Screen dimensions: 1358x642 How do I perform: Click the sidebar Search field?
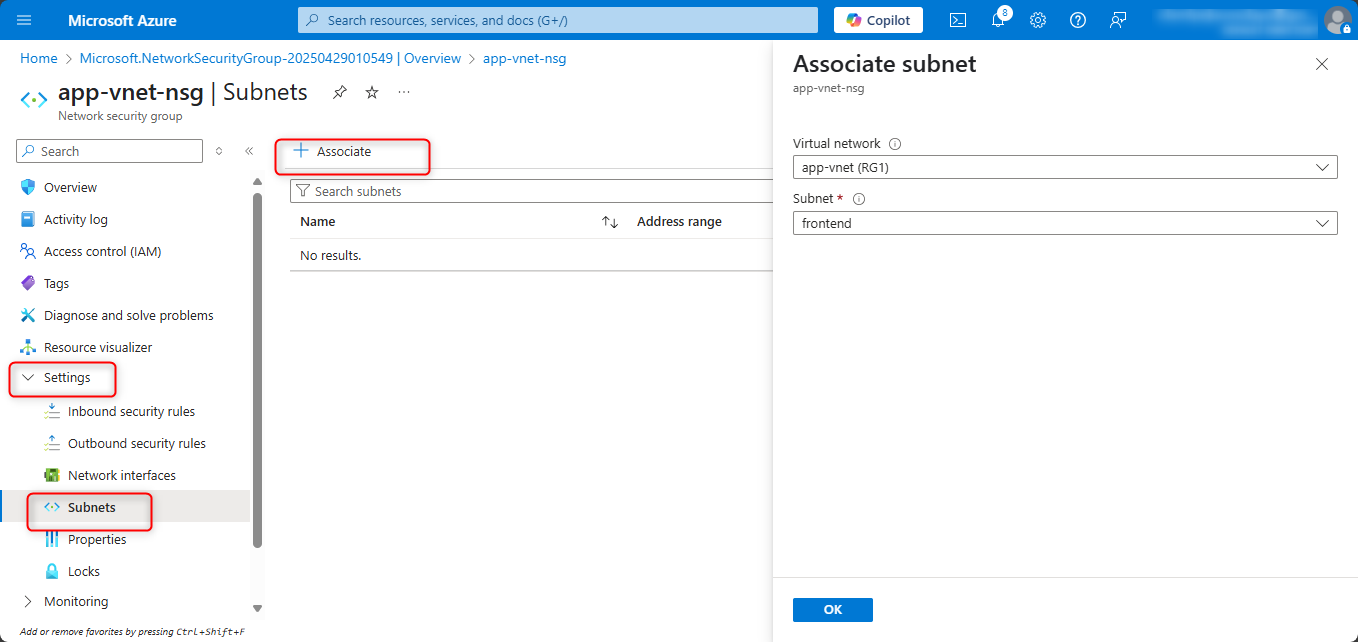point(110,151)
